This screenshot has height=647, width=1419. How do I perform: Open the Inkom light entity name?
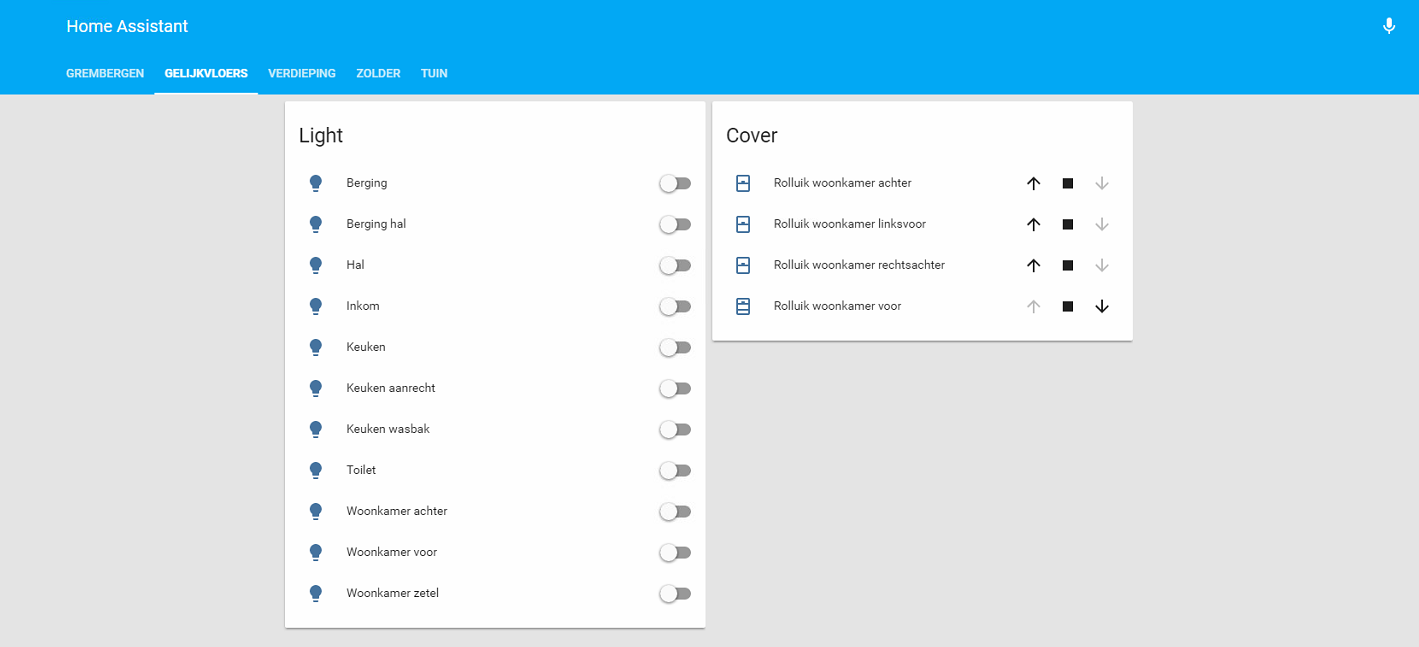[363, 307]
